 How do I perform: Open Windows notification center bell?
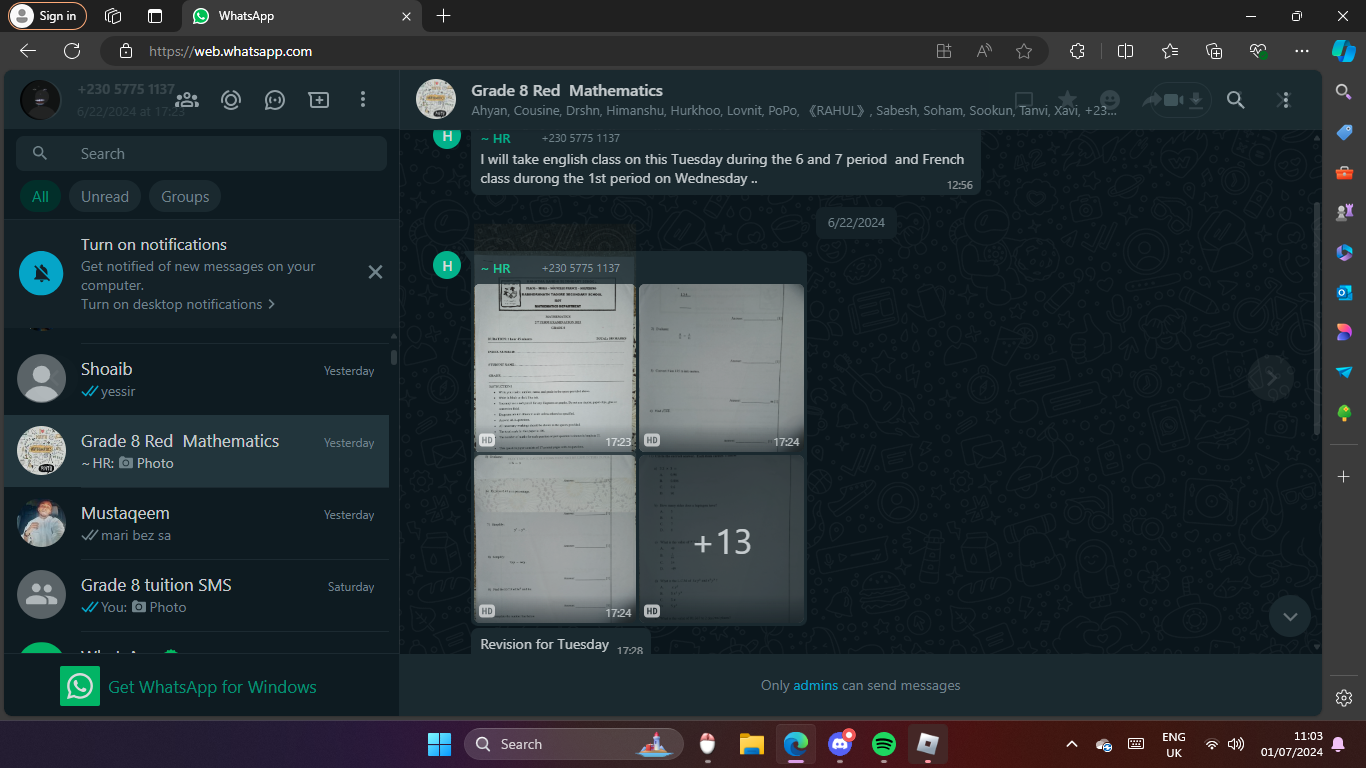click(1338, 744)
